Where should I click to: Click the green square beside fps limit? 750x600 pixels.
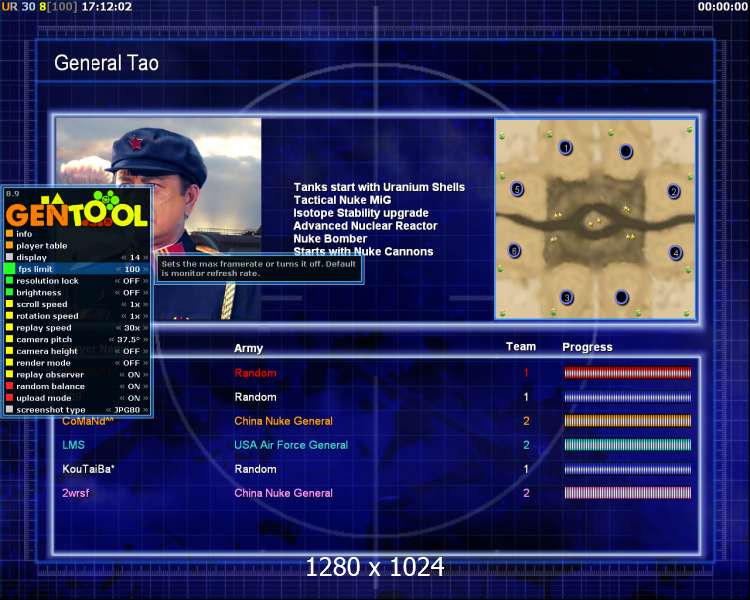(9, 269)
